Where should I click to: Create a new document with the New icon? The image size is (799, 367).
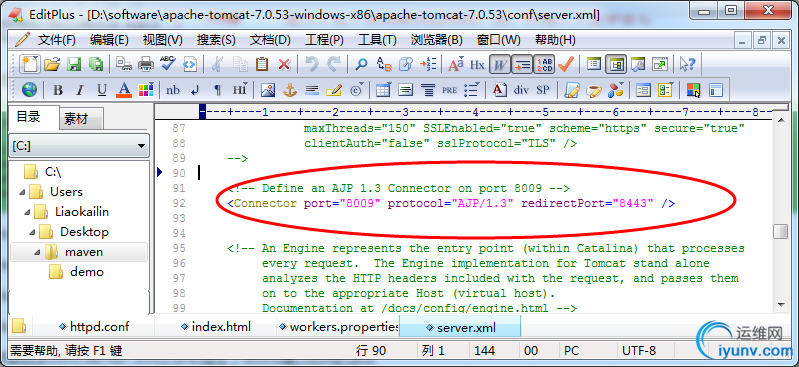[30, 64]
